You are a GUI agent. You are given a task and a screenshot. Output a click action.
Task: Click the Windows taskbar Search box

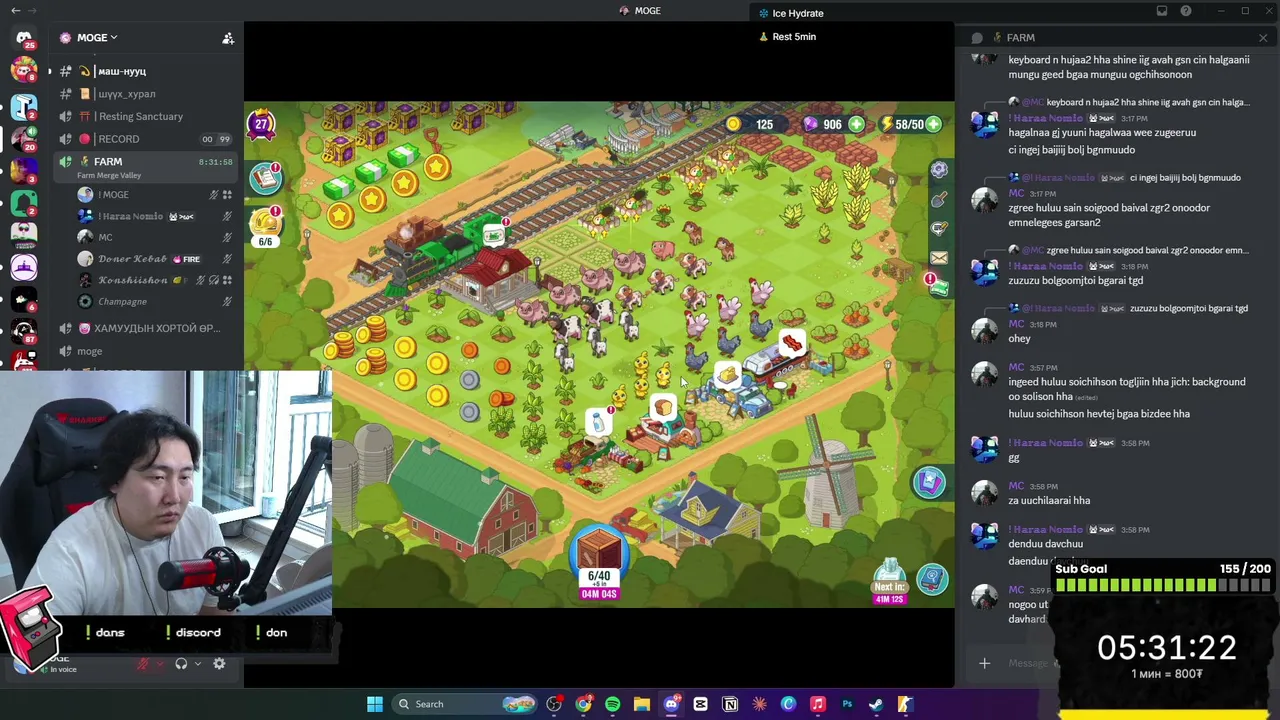tap(464, 704)
